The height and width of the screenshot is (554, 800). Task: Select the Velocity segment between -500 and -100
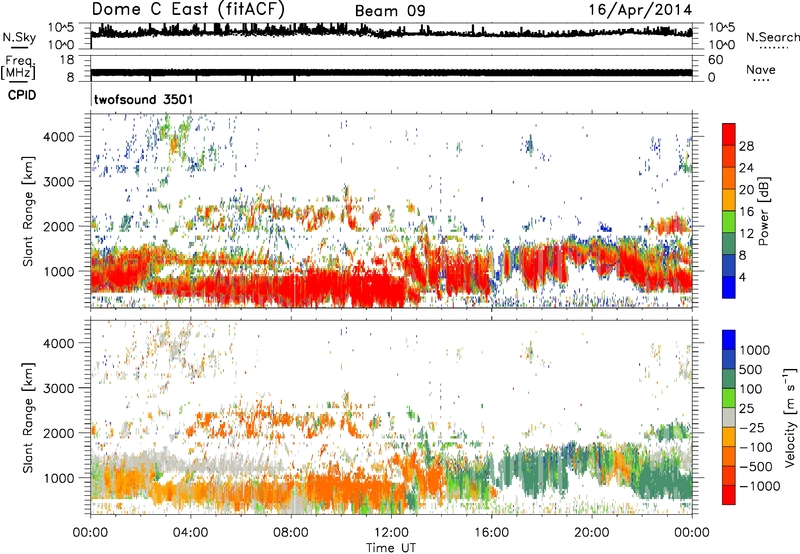(729, 456)
